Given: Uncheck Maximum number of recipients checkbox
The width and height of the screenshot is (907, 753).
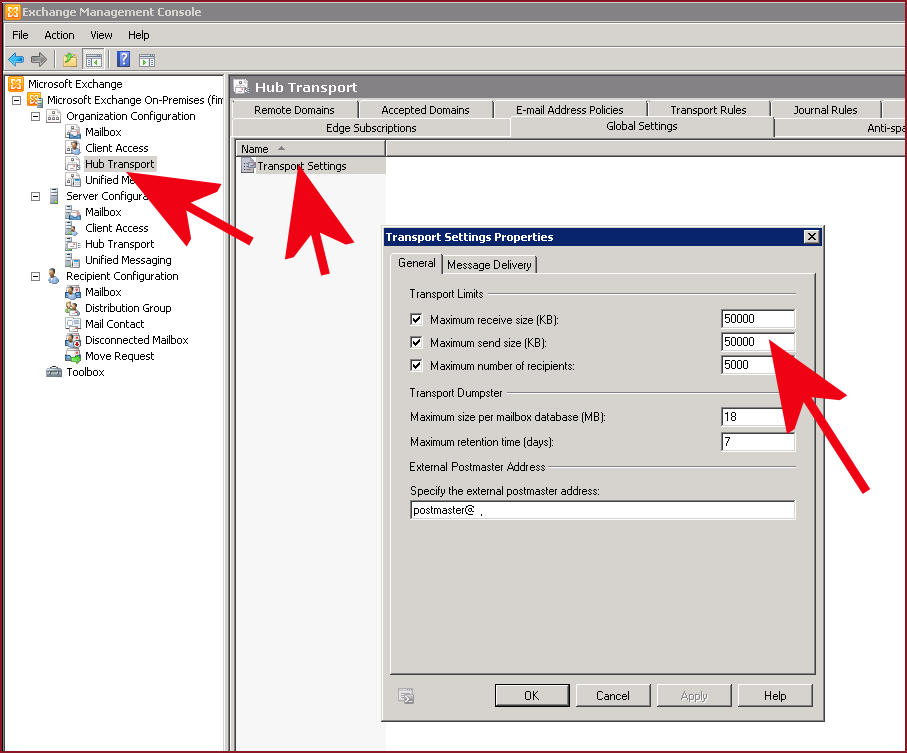Looking at the screenshot, I should coord(416,366).
